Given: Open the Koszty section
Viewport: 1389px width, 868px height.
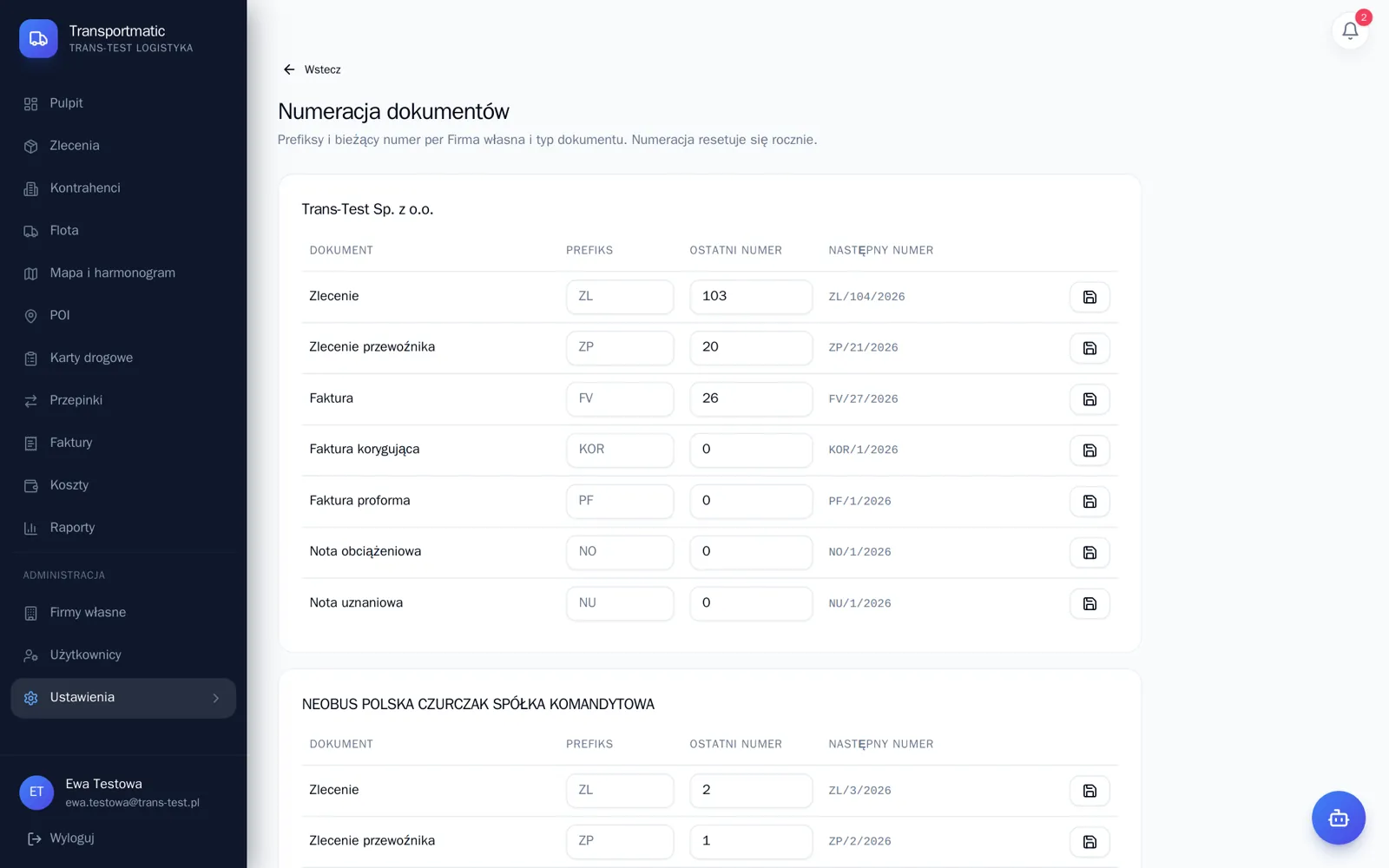Looking at the screenshot, I should 123,486.
